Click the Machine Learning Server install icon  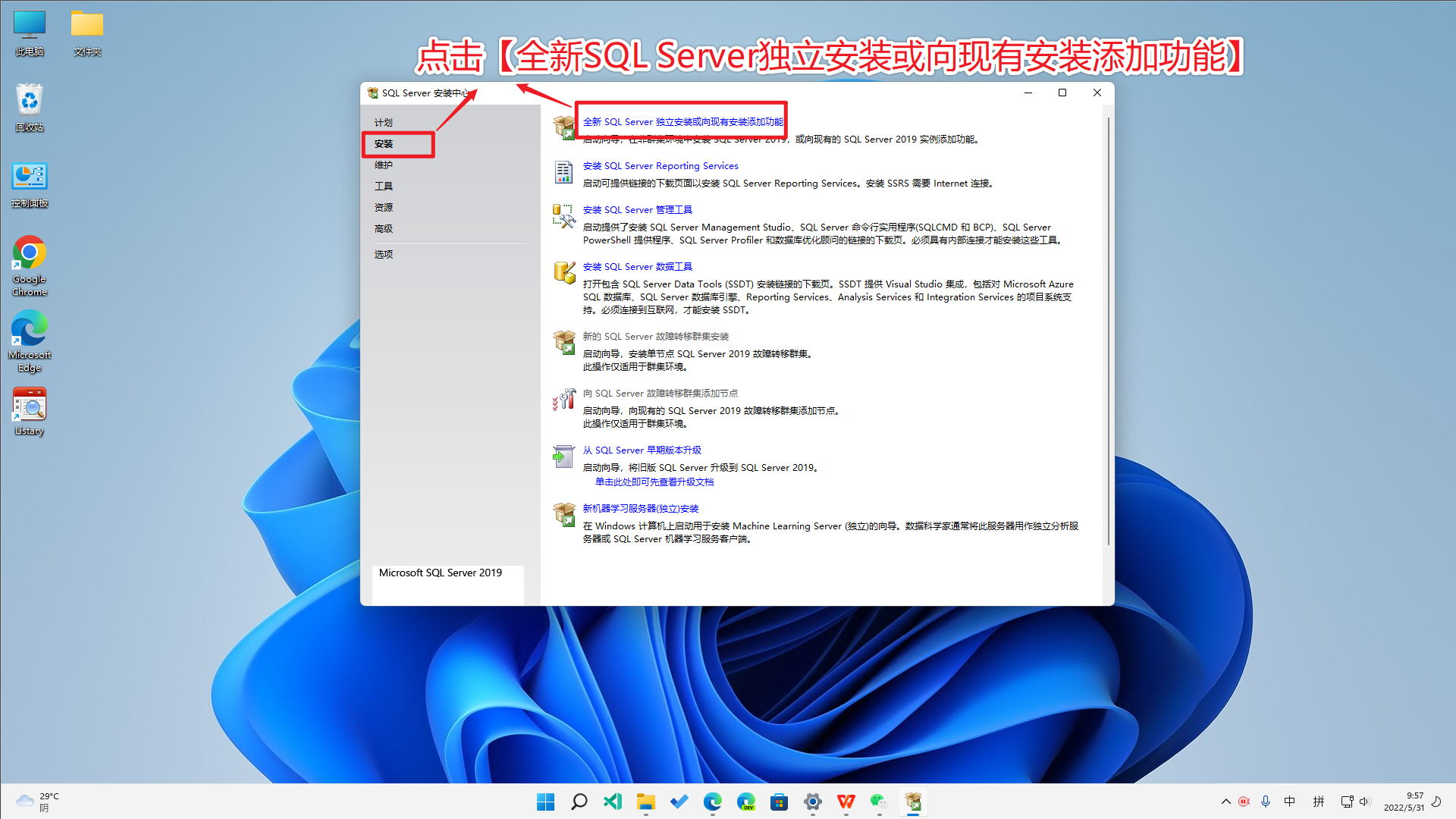pyautogui.click(x=564, y=514)
